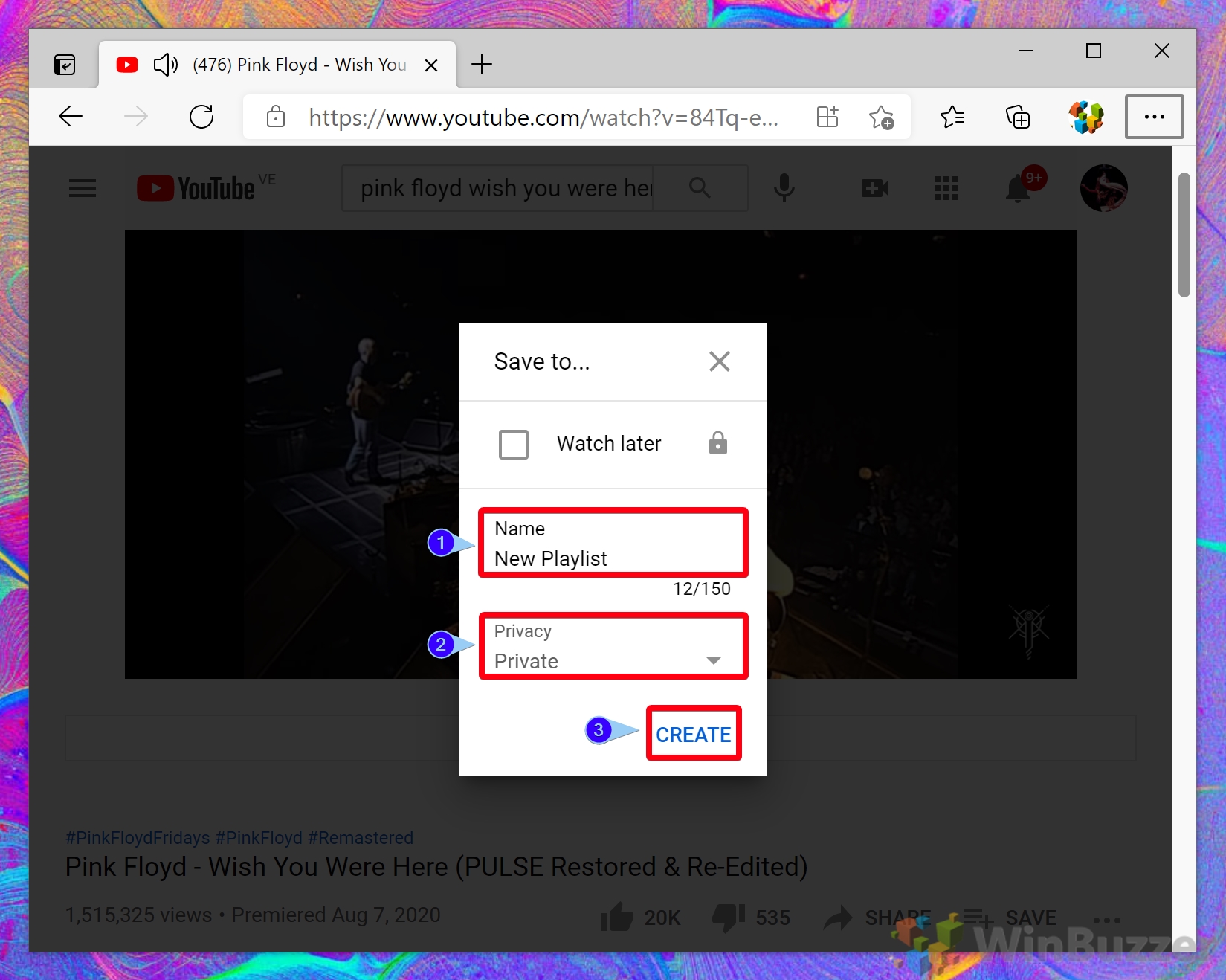Open the #PinkFloydFridays hashtag link

138,837
